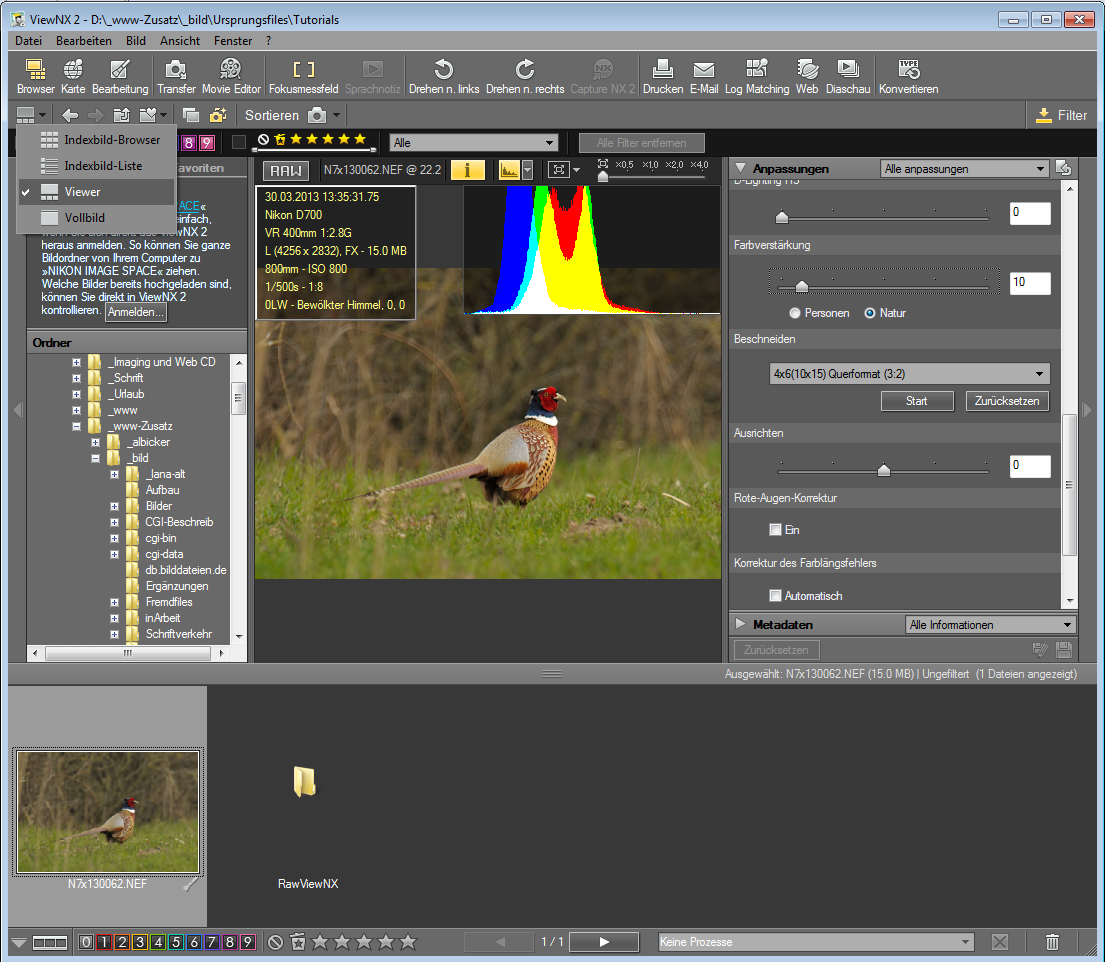Enable Rote-Augen-Korrektur Ein checkbox
The width and height of the screenshot is (1105, 962).
tap(775, 529)
